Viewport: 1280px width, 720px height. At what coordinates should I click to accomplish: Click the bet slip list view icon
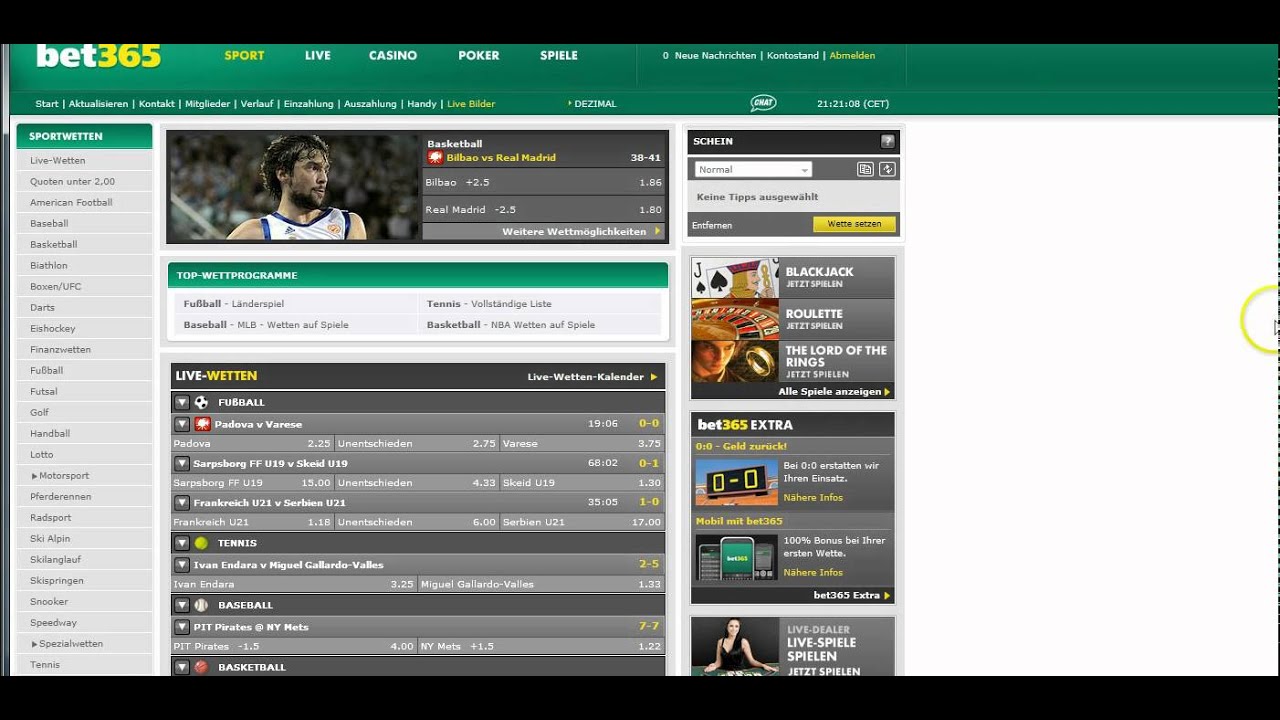point(866,170)
